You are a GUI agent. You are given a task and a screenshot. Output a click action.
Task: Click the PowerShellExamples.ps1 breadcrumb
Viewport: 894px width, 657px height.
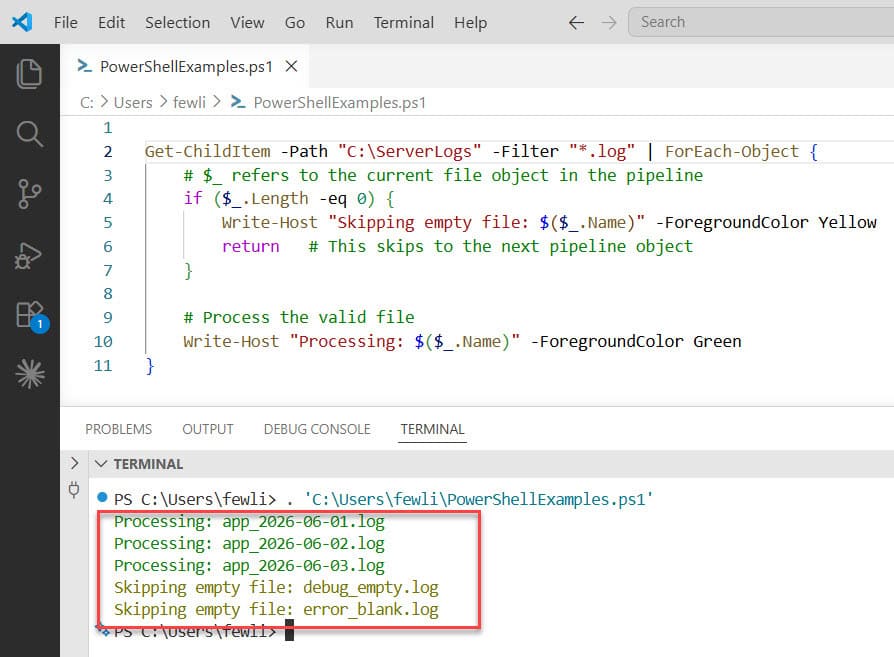point(339,103)
